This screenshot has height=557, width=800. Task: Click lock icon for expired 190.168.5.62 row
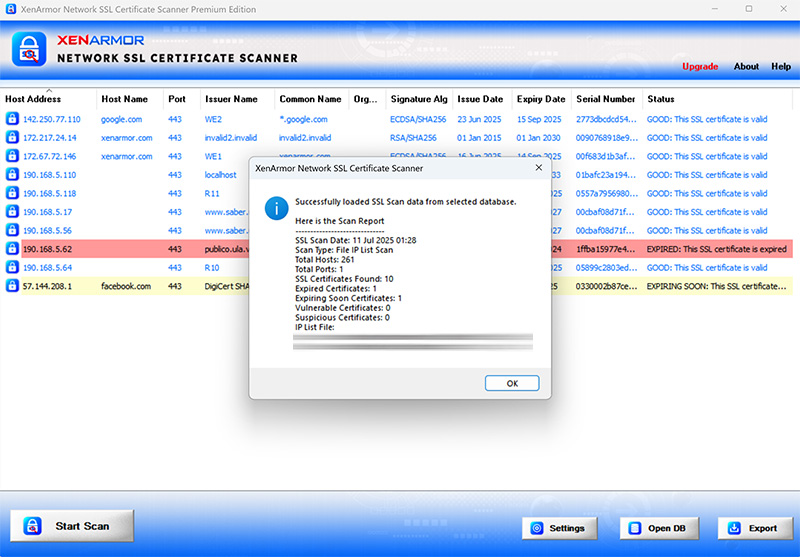click(12, 249)
